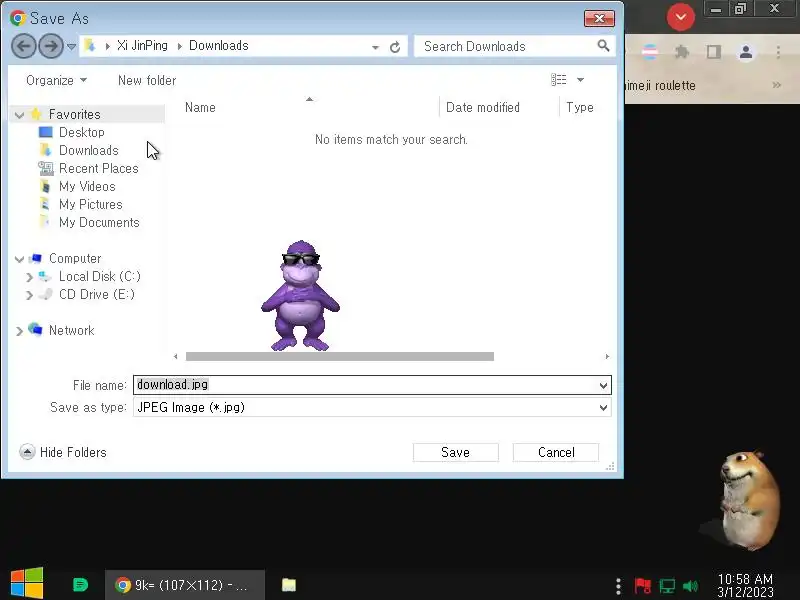This screenshot has width=800, height=600.
Task: Select Network in the navigation pane
Action: (x=71, y=330)
